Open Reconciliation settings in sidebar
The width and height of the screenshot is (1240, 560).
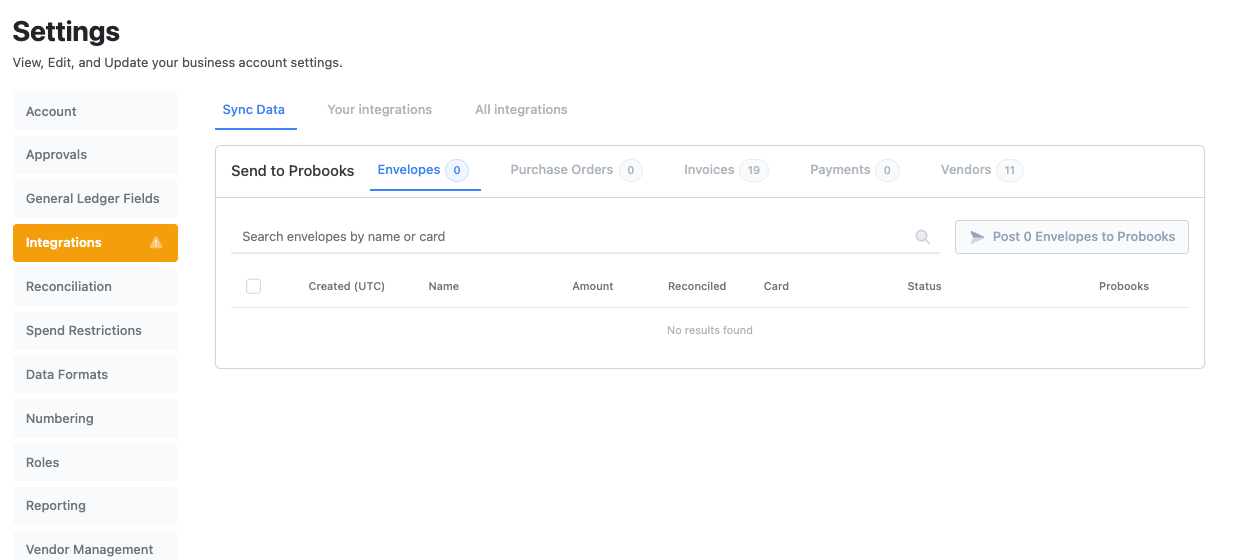click(95, 287)
